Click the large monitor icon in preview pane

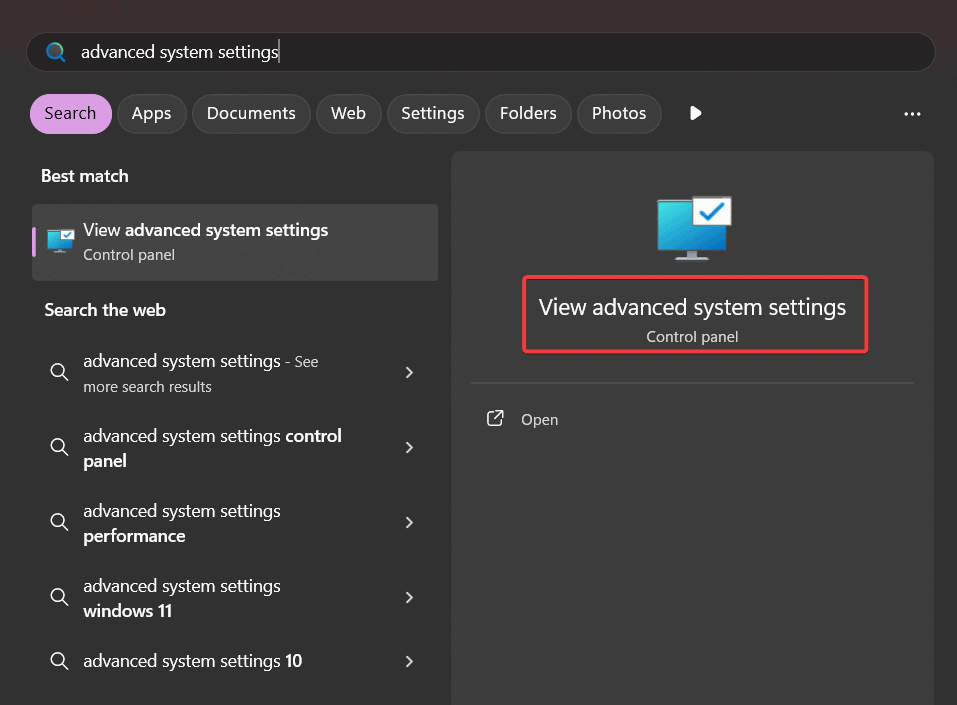point(694,228)
